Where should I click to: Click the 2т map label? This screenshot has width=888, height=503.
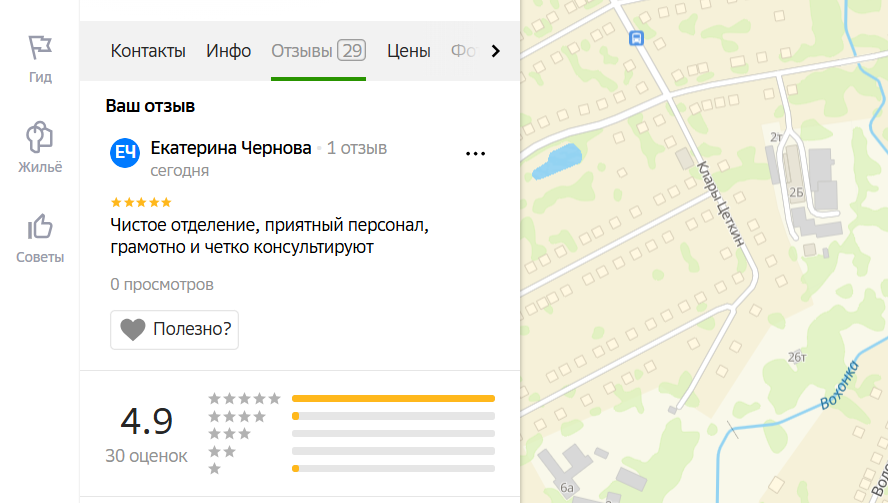point(776,138)
